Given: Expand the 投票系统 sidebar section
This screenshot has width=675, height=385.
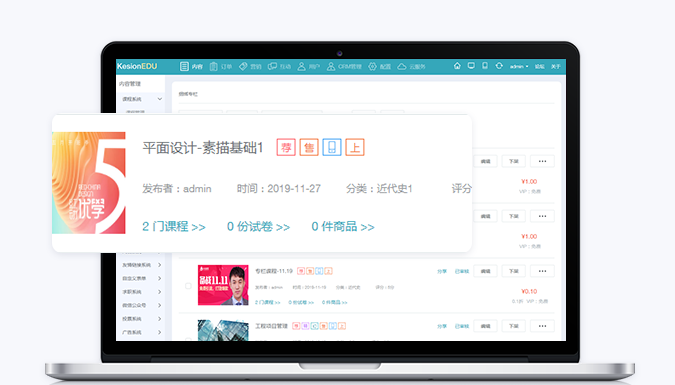Looking at the screenshot, I should [160, 319].
